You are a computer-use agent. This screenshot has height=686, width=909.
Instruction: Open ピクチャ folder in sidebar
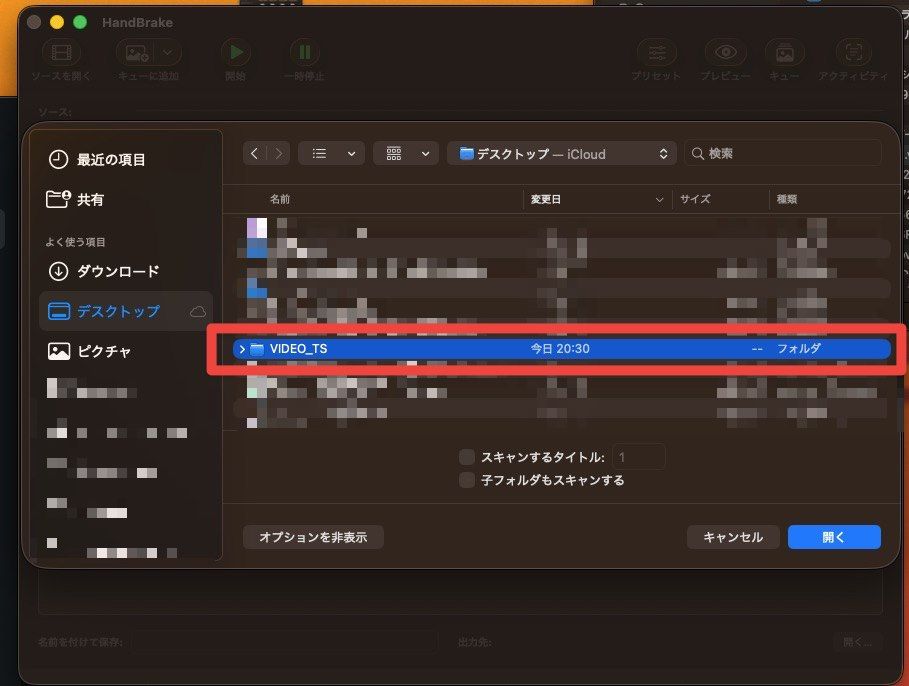click(x=89, y=351)
